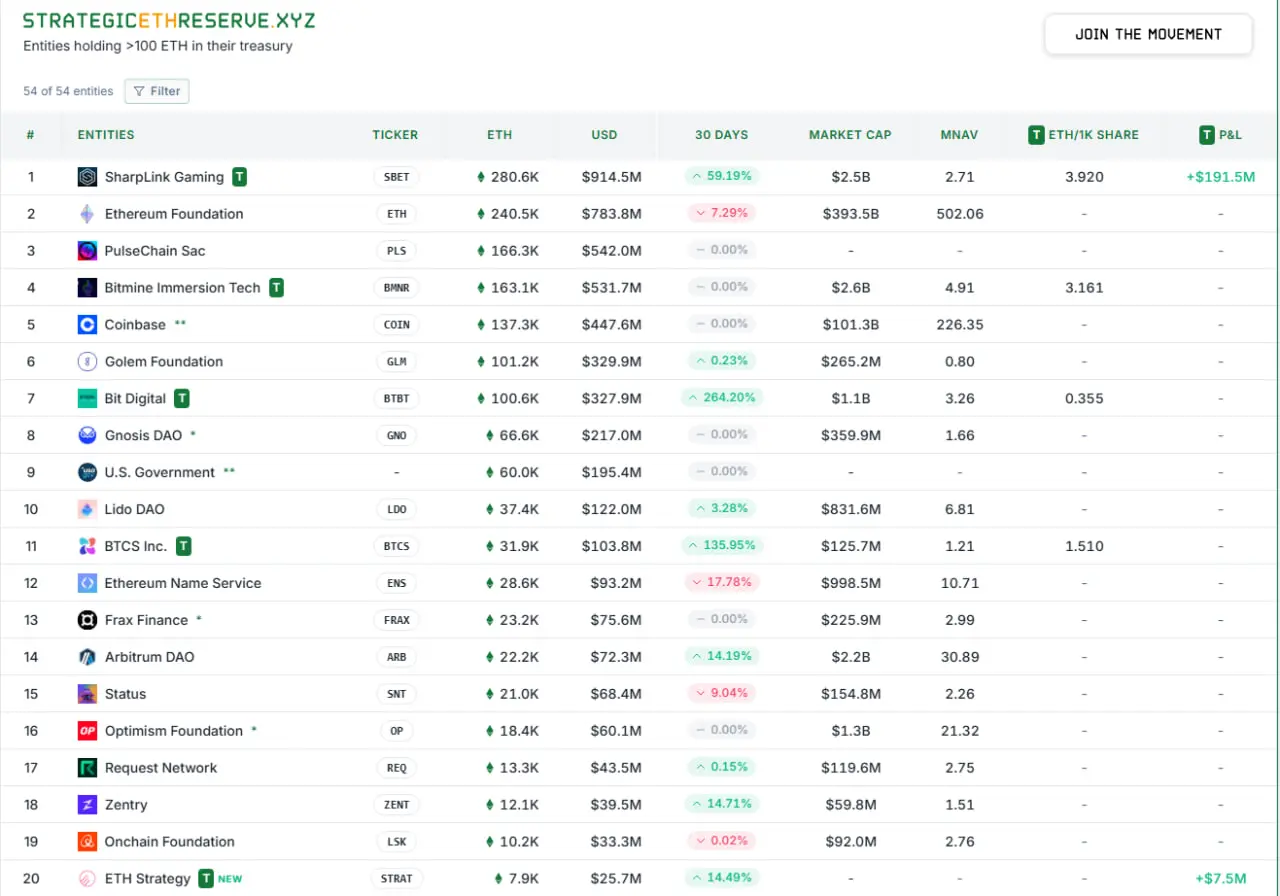Click the COIN ticker badge
The height and width of the screenshot is (896, 1280).
[397, 325]
